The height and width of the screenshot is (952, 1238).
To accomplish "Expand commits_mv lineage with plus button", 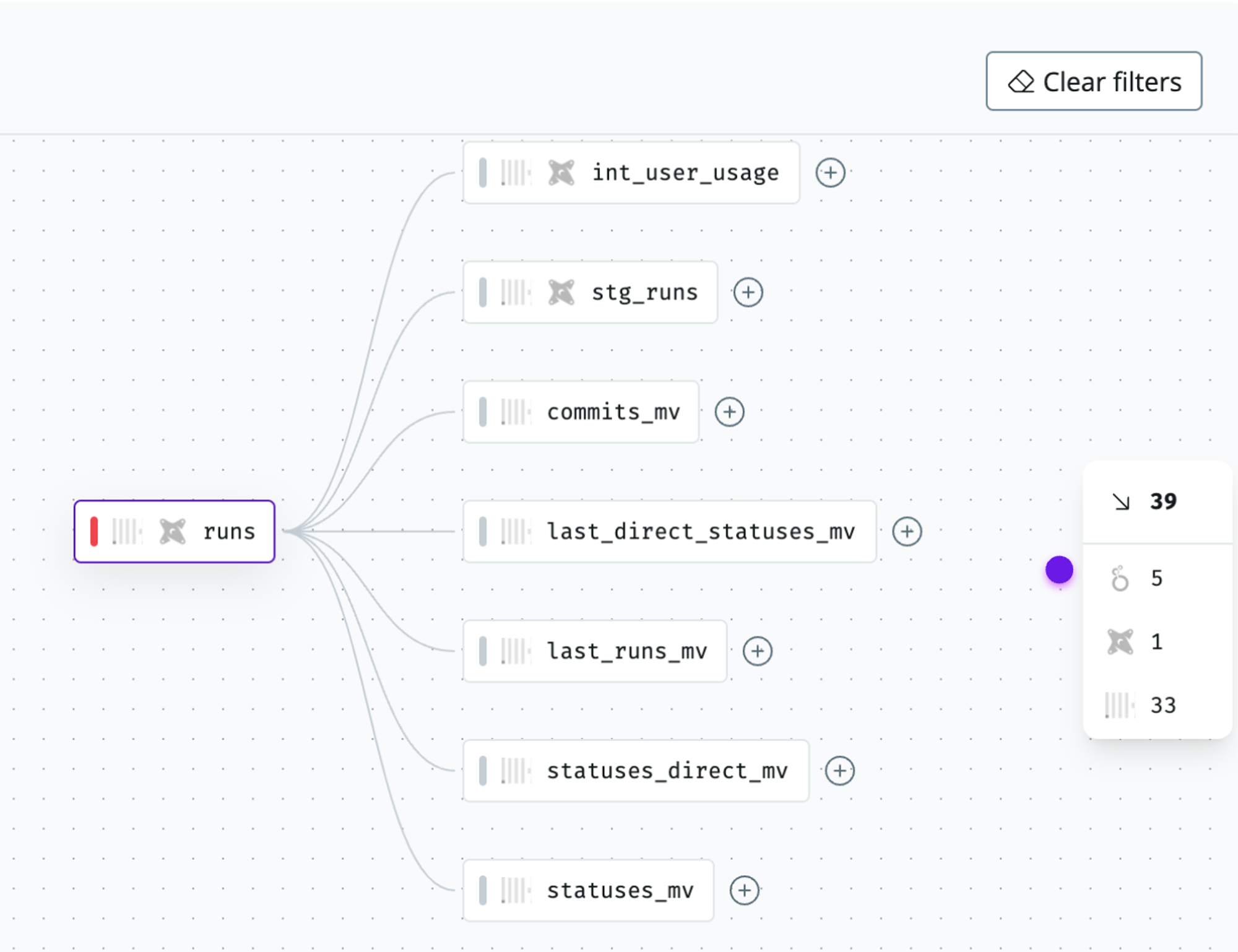I will point(729,412).
